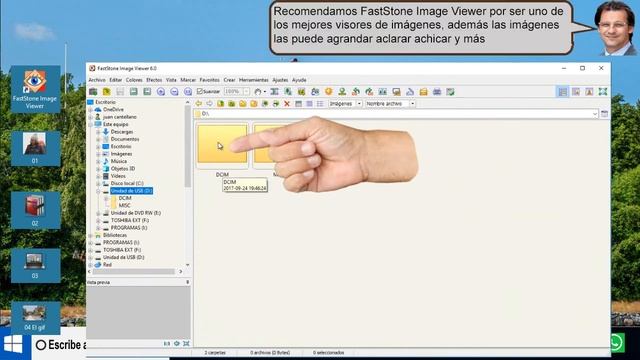Click the rotate right icon in toolbar

[x=369, y=92]
